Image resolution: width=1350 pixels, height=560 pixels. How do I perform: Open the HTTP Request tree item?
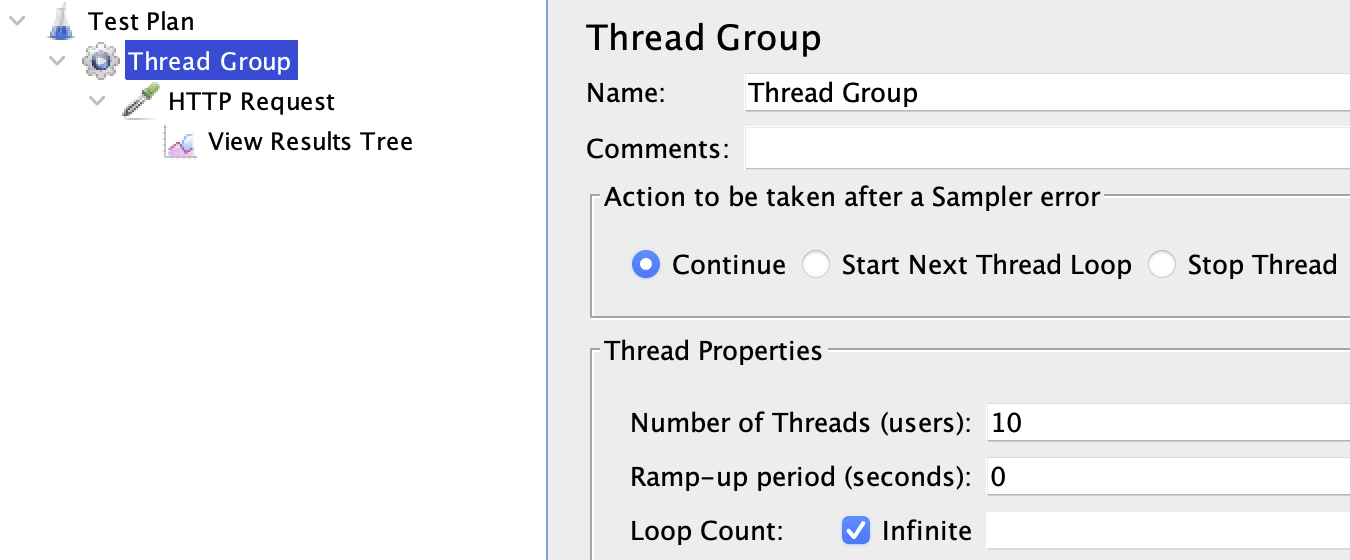pyautogui.click(x=251, y=102)
